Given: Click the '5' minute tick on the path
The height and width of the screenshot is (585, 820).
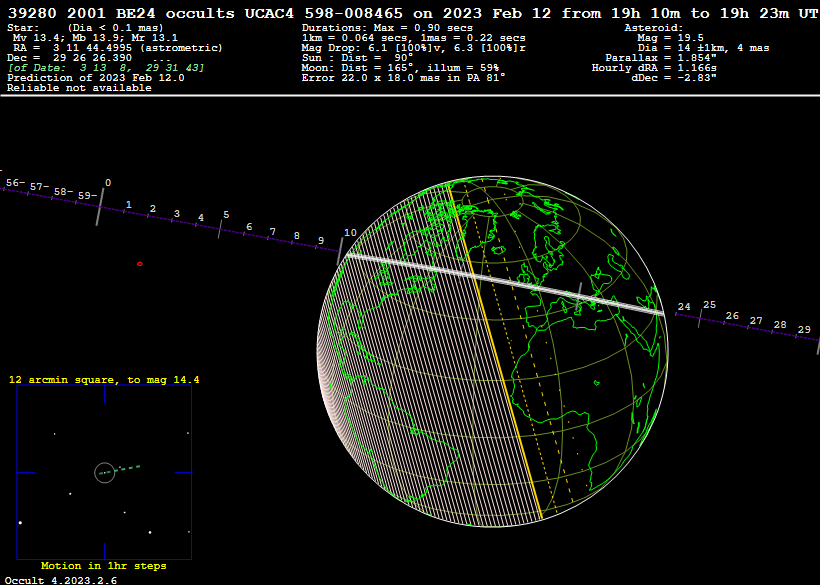Looking at the screenshot, I should click(x=220, y=229).
